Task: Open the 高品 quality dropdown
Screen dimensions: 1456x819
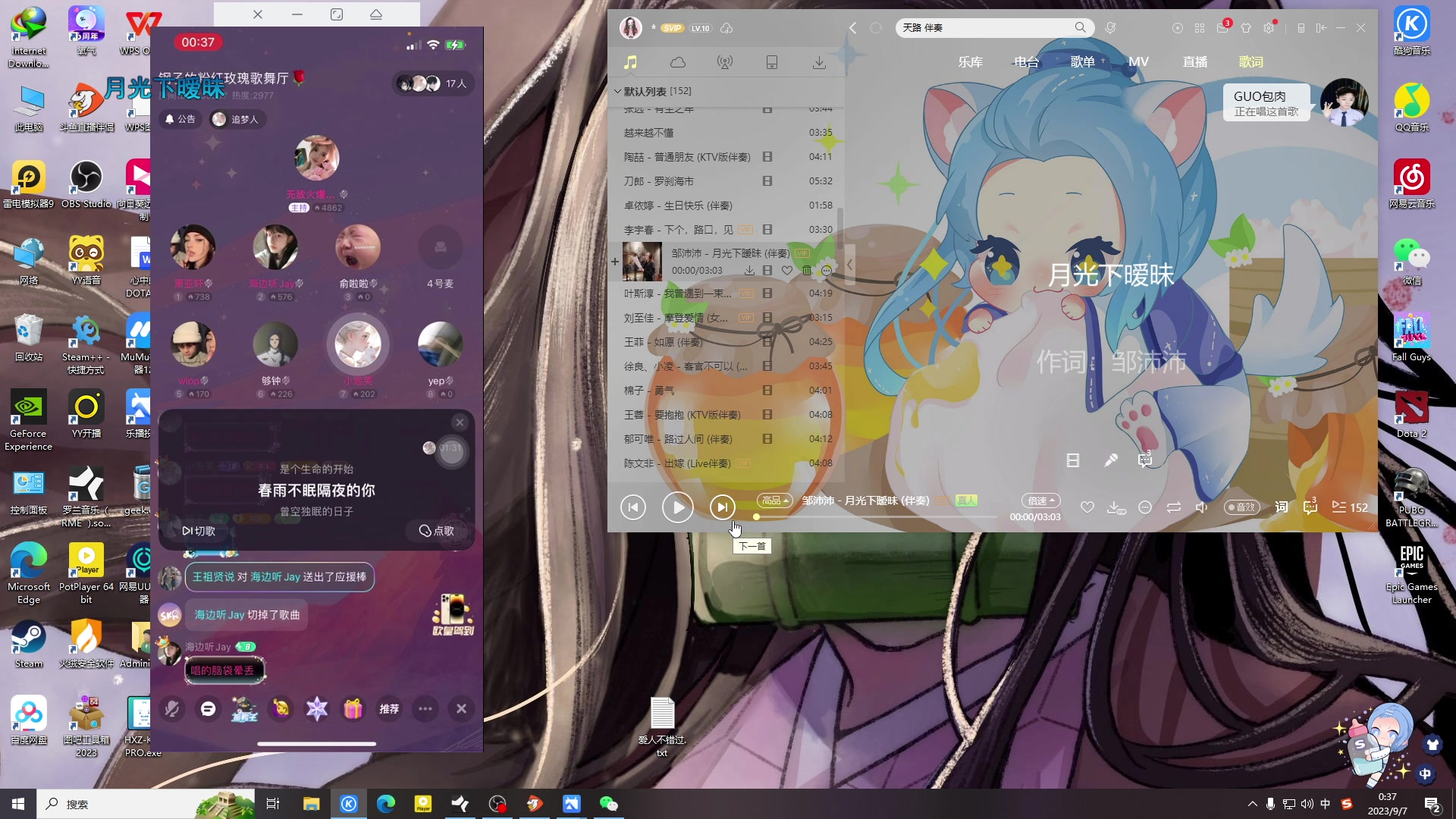Action: (x=774, y=500)
